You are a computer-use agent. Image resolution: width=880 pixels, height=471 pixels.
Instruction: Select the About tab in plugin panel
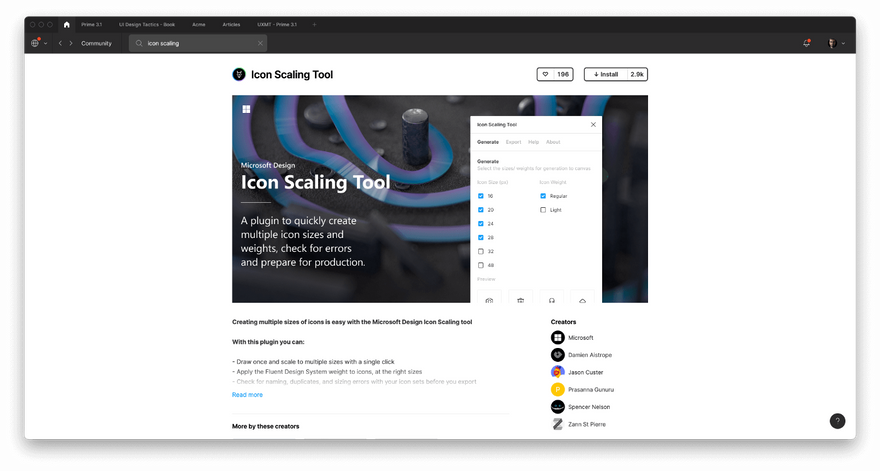(x=553, y=142)
